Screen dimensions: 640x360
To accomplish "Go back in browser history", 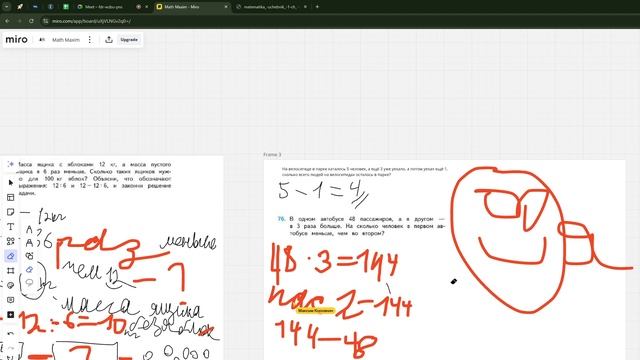I will (x=7, y=21).
